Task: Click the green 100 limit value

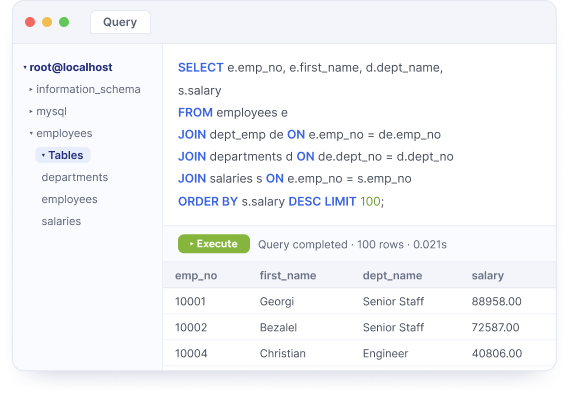Action: [370, 201]
